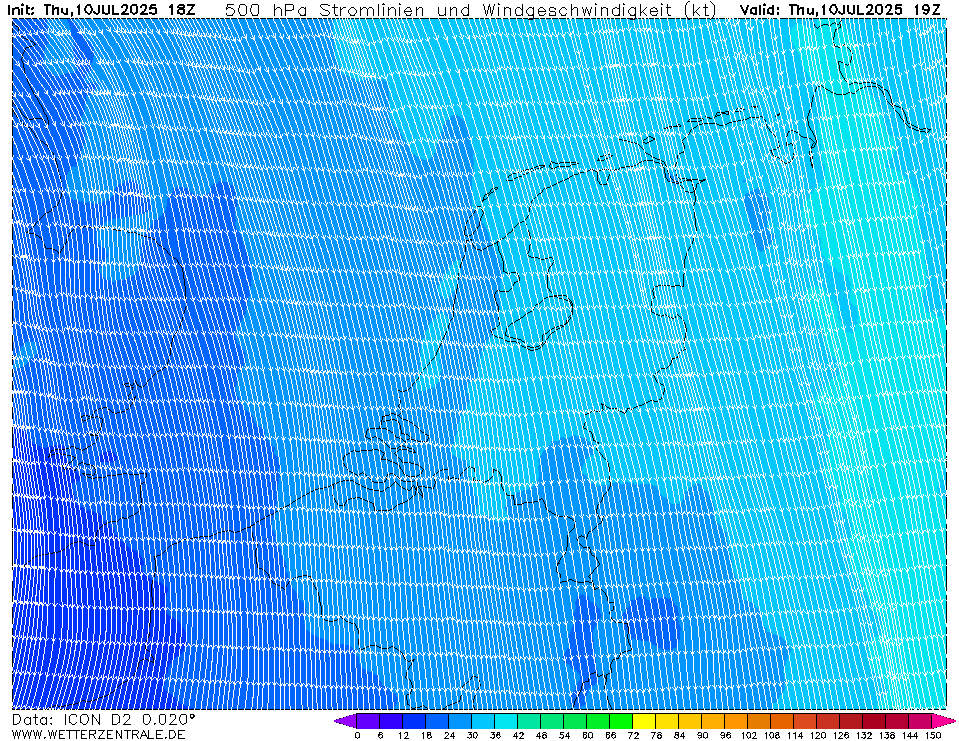Screen dimensions: 959x741
Task: Select the 12–18 kt blue swatch
Action: 414,721
